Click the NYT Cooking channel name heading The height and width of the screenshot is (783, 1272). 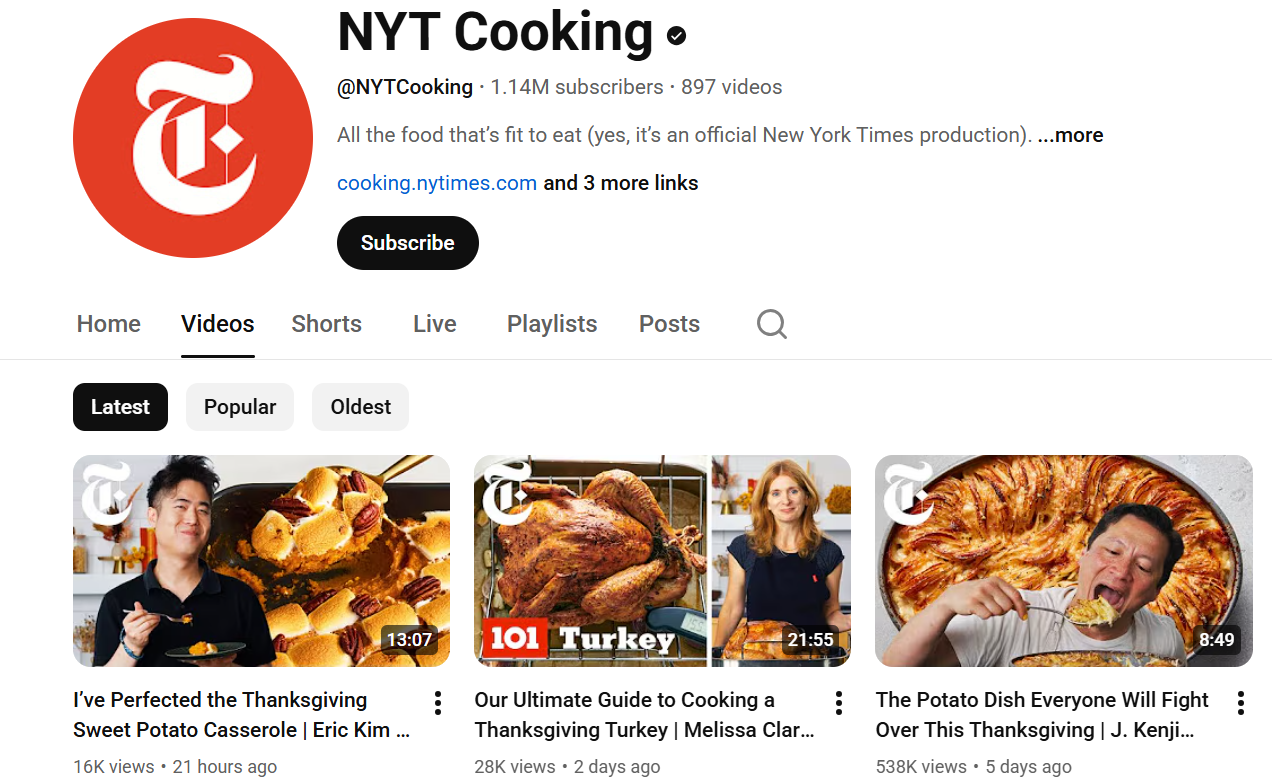tap(496, 31)
